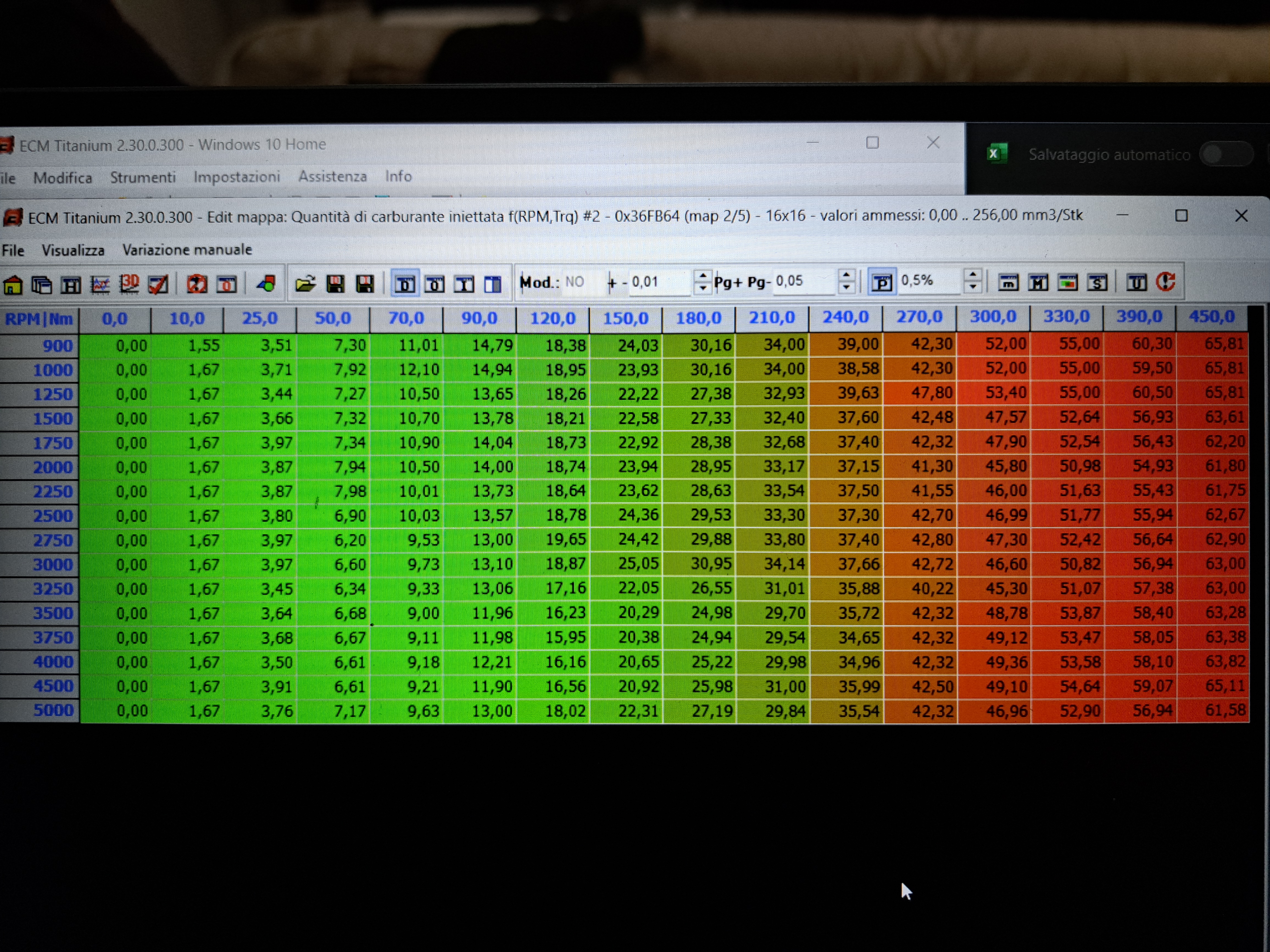Image resolution: width=1270 pixels, height=952 pixels.
Task: Close the Edit mappa window
Action: pyautogui.click(x=1241, y=216)
